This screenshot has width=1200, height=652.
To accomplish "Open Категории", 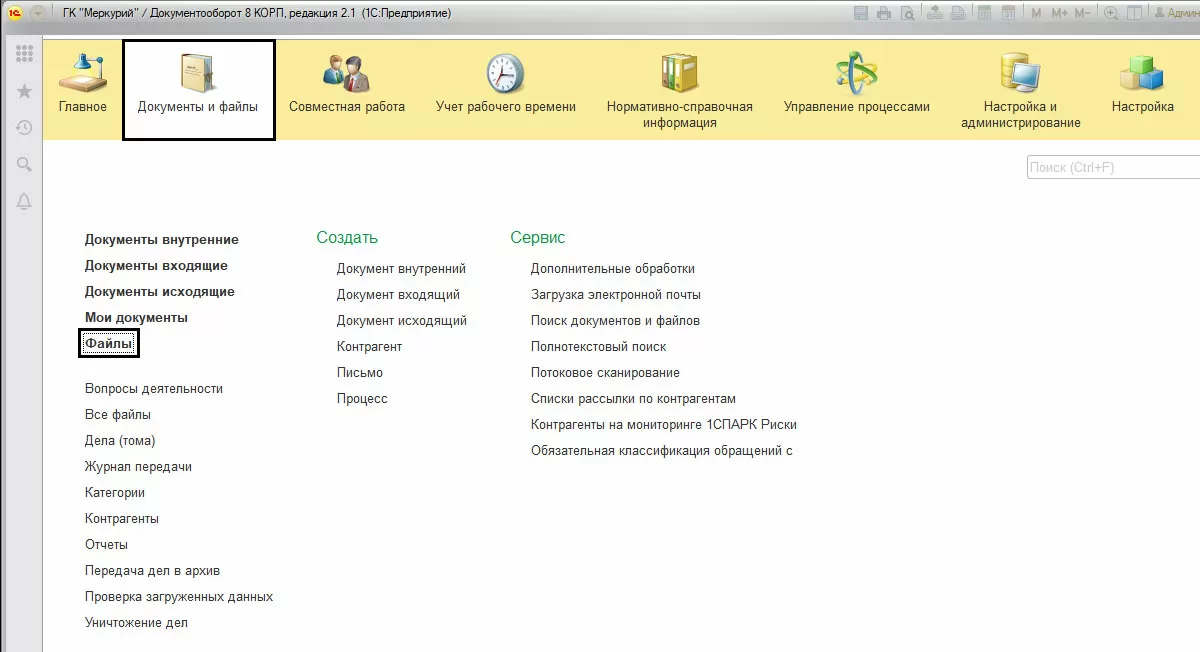I will point(115,493).
